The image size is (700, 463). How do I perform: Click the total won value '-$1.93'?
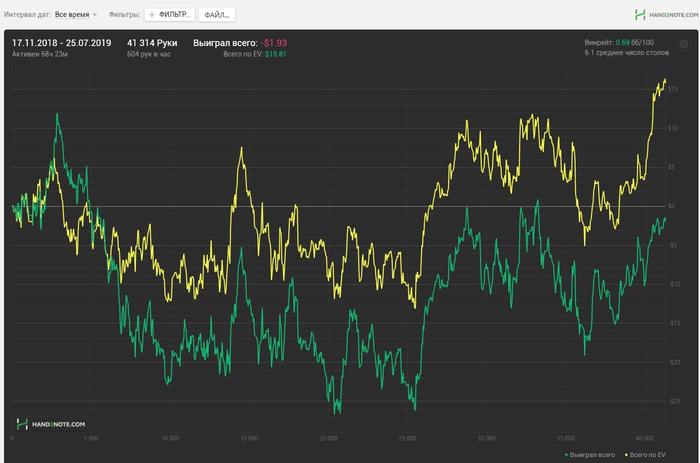coord(274,43)
